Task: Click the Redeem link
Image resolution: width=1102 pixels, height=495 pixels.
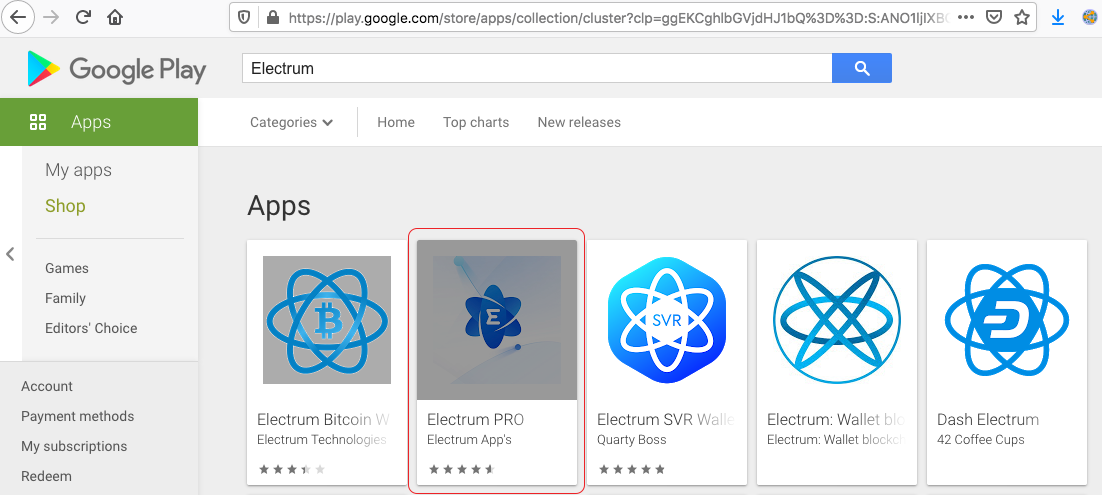Action: click(x=46, y=476)
